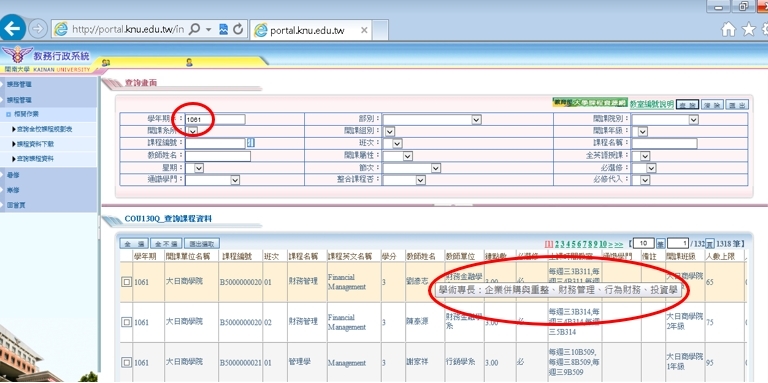This screenshot has width=768, height=383.
Task: Click the 教師姓名 input field
Action: pos(218,156)
